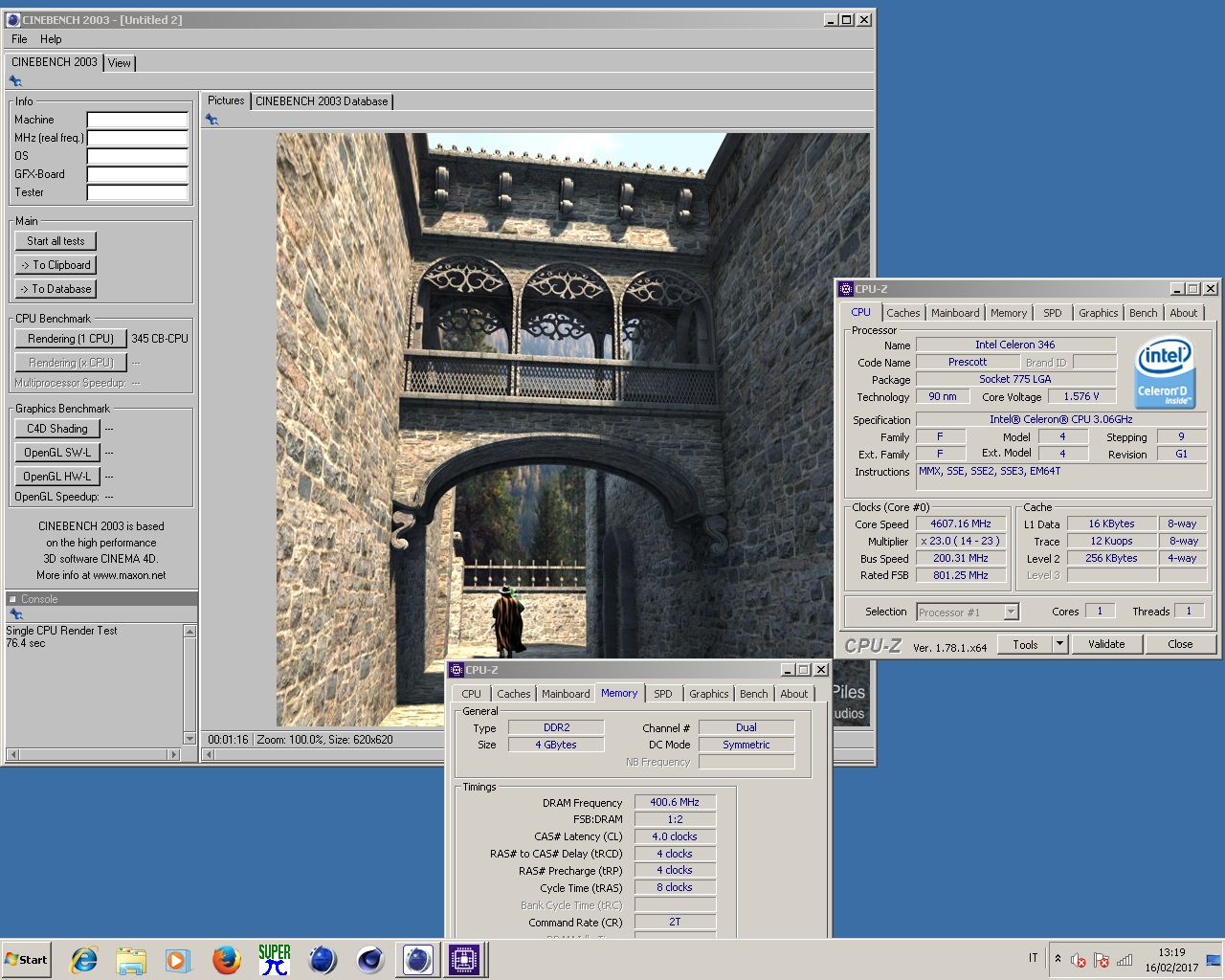Run the Rendering (1 CPU) benchmark
This screenshot has width=1225, height=980.
pyautogui.click(x=71, y=339)
